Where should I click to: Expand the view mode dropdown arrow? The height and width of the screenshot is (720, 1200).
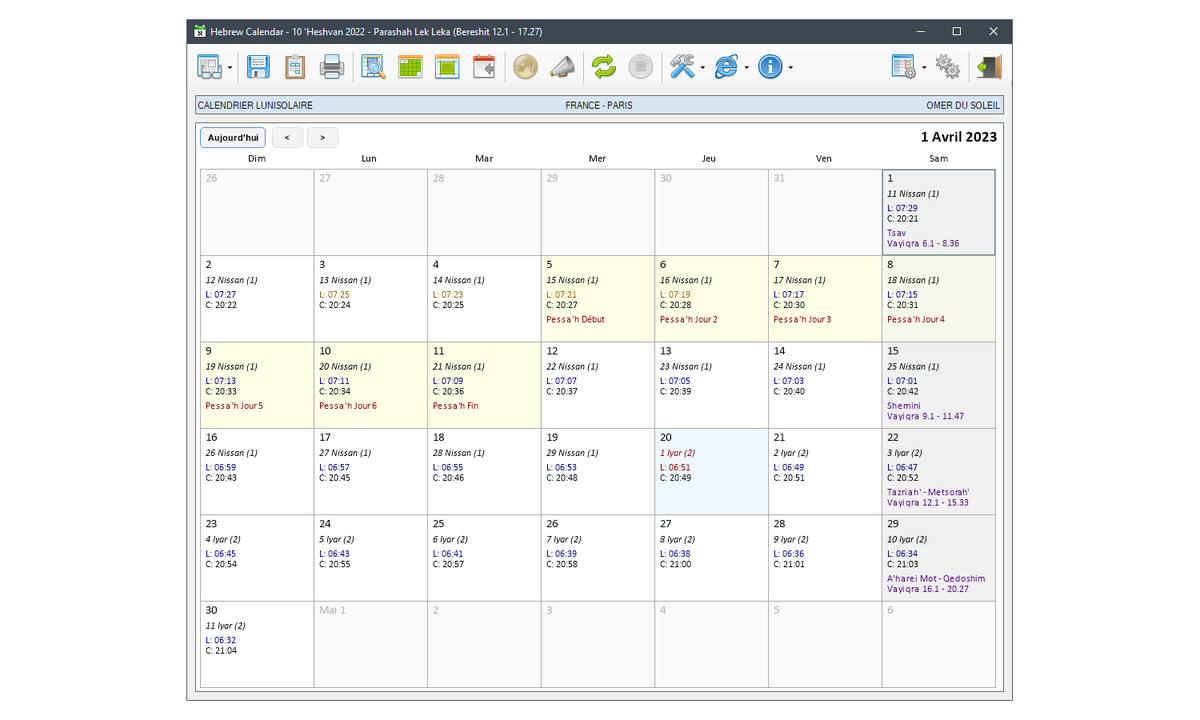coord(231,68)
